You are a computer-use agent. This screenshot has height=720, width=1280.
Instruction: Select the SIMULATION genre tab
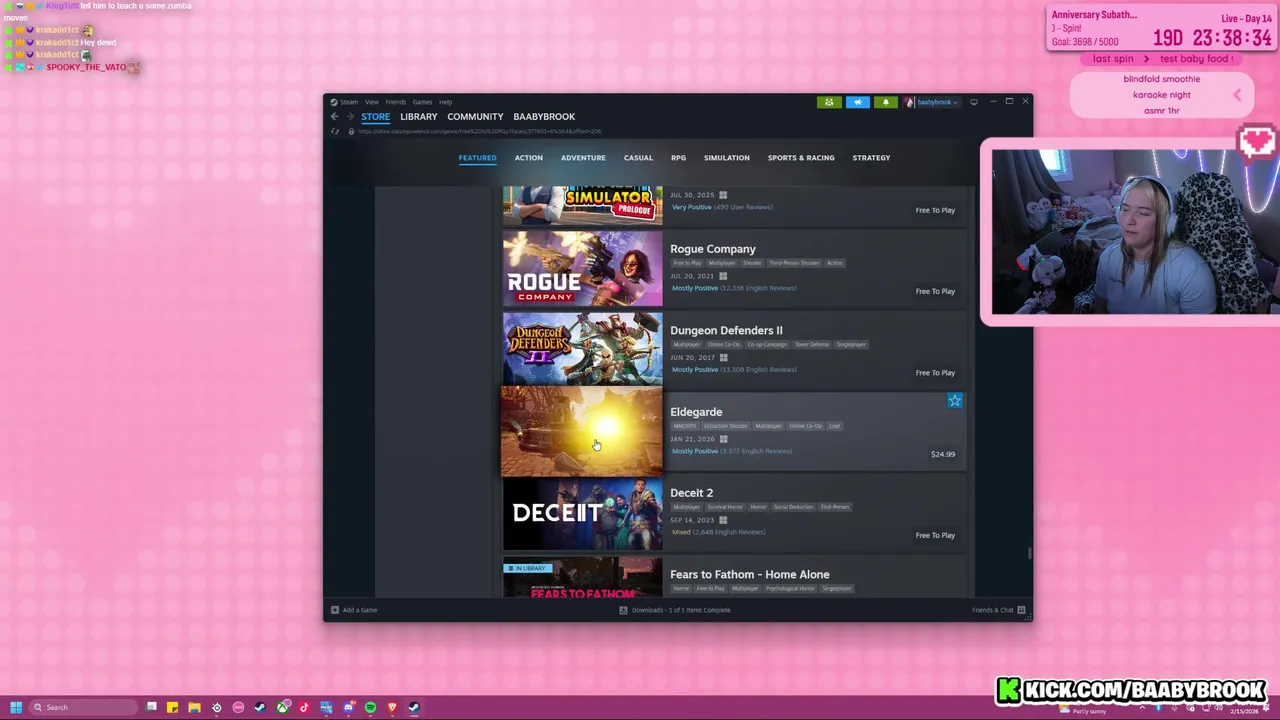pos(726,158)
